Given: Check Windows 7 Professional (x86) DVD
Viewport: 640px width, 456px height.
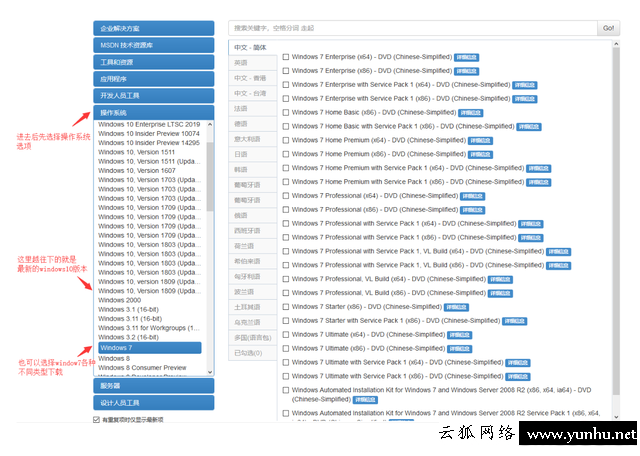Looking at the screenshot, I should [286, 210].
